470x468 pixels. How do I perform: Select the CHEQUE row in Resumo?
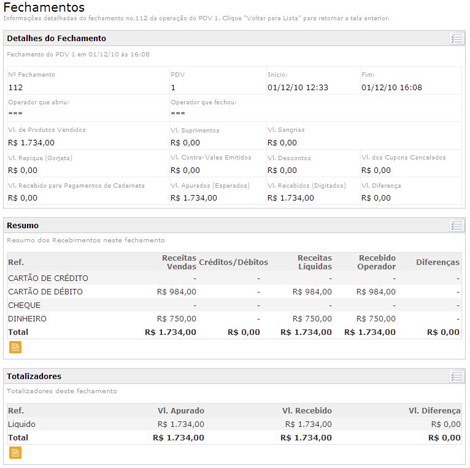(234, 305)
